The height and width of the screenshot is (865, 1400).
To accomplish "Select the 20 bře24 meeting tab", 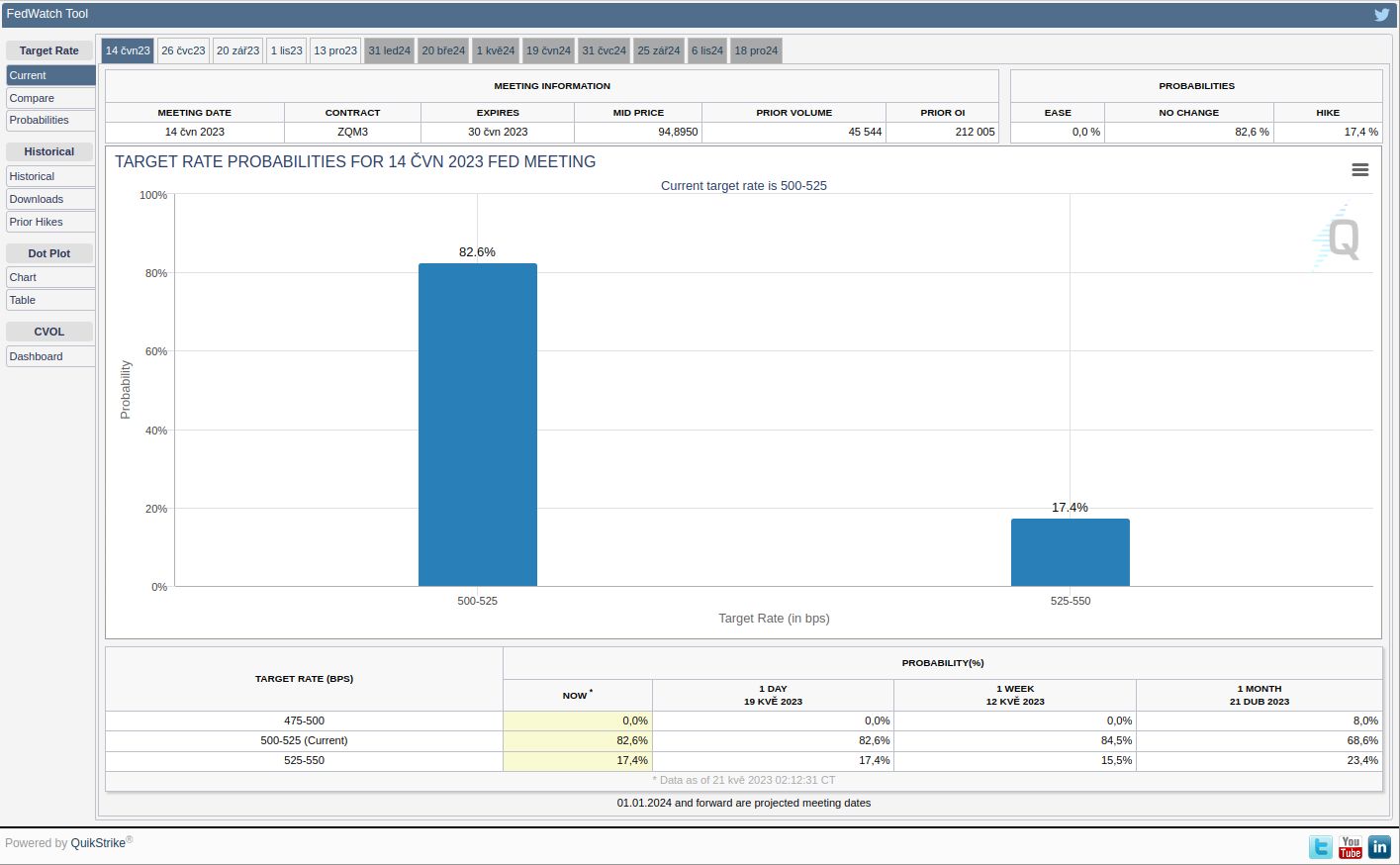I will click(443, 50).
